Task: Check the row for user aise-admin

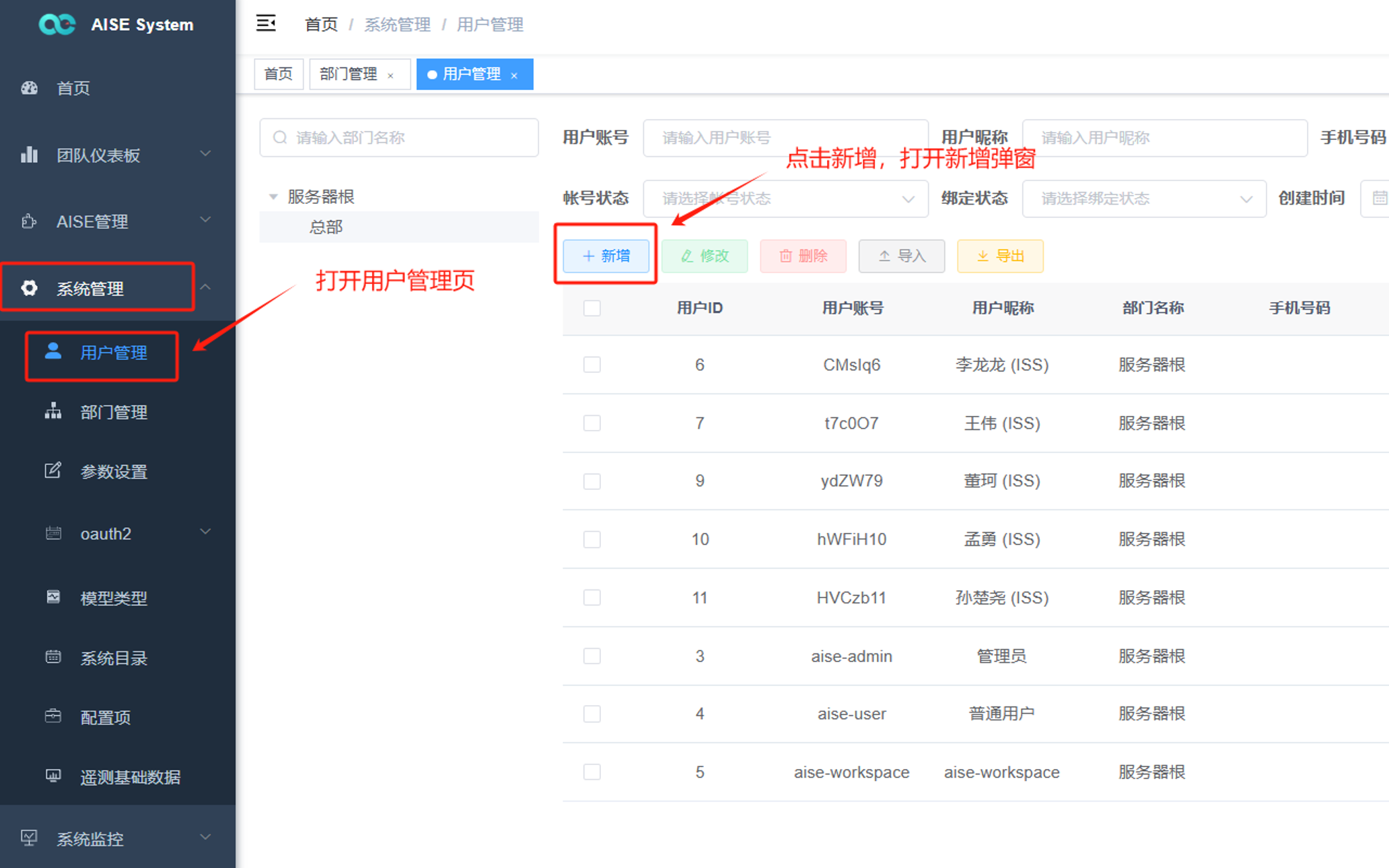Action: click(592, 656)
